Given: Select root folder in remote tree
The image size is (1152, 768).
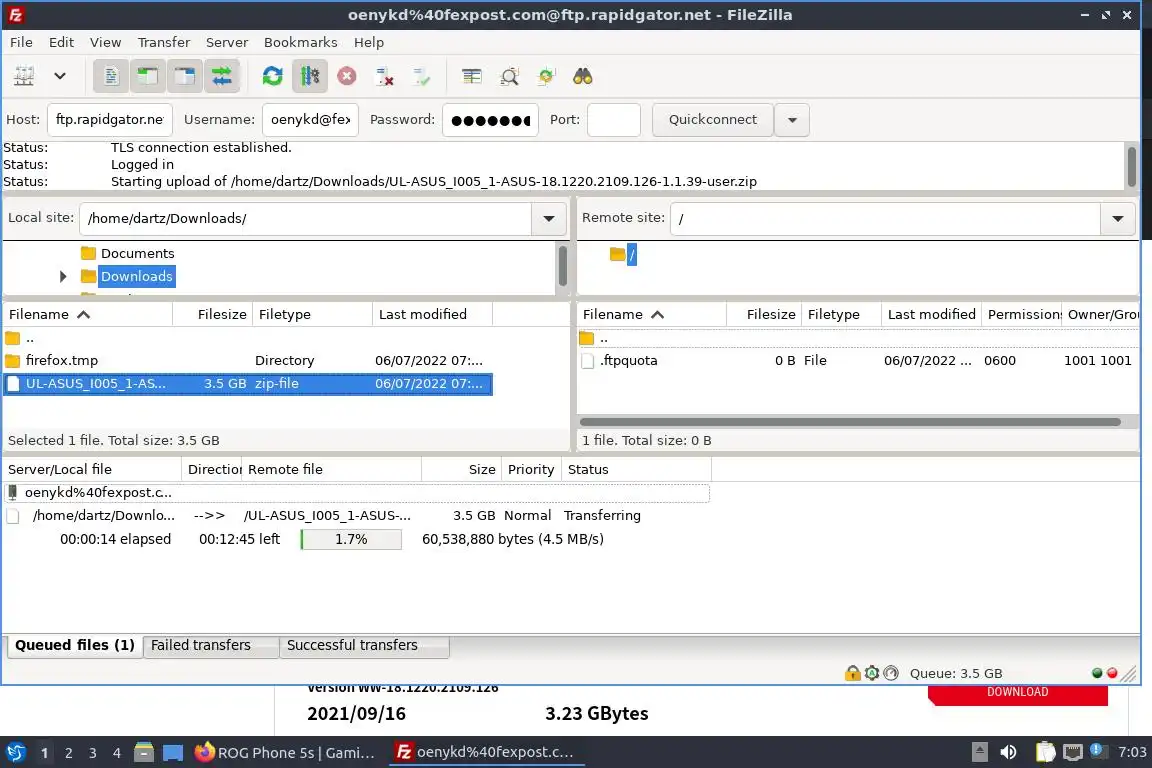Looking at the screenshot, I should pos(631,254).
